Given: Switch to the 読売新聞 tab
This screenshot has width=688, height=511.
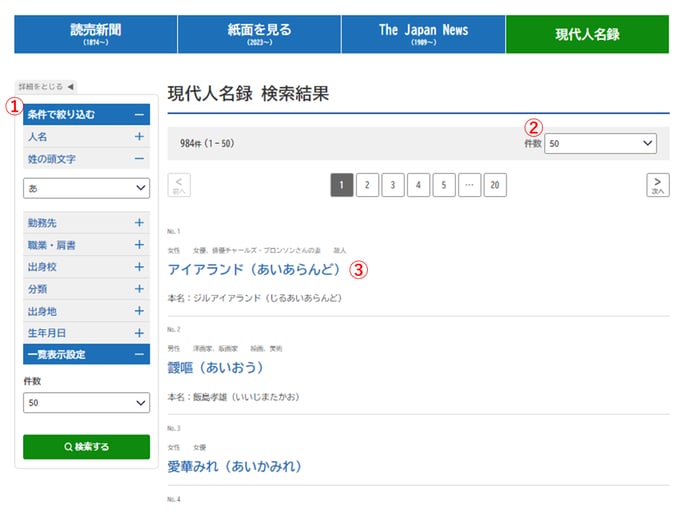Looking at the screenshot, I should pos(95,34).
